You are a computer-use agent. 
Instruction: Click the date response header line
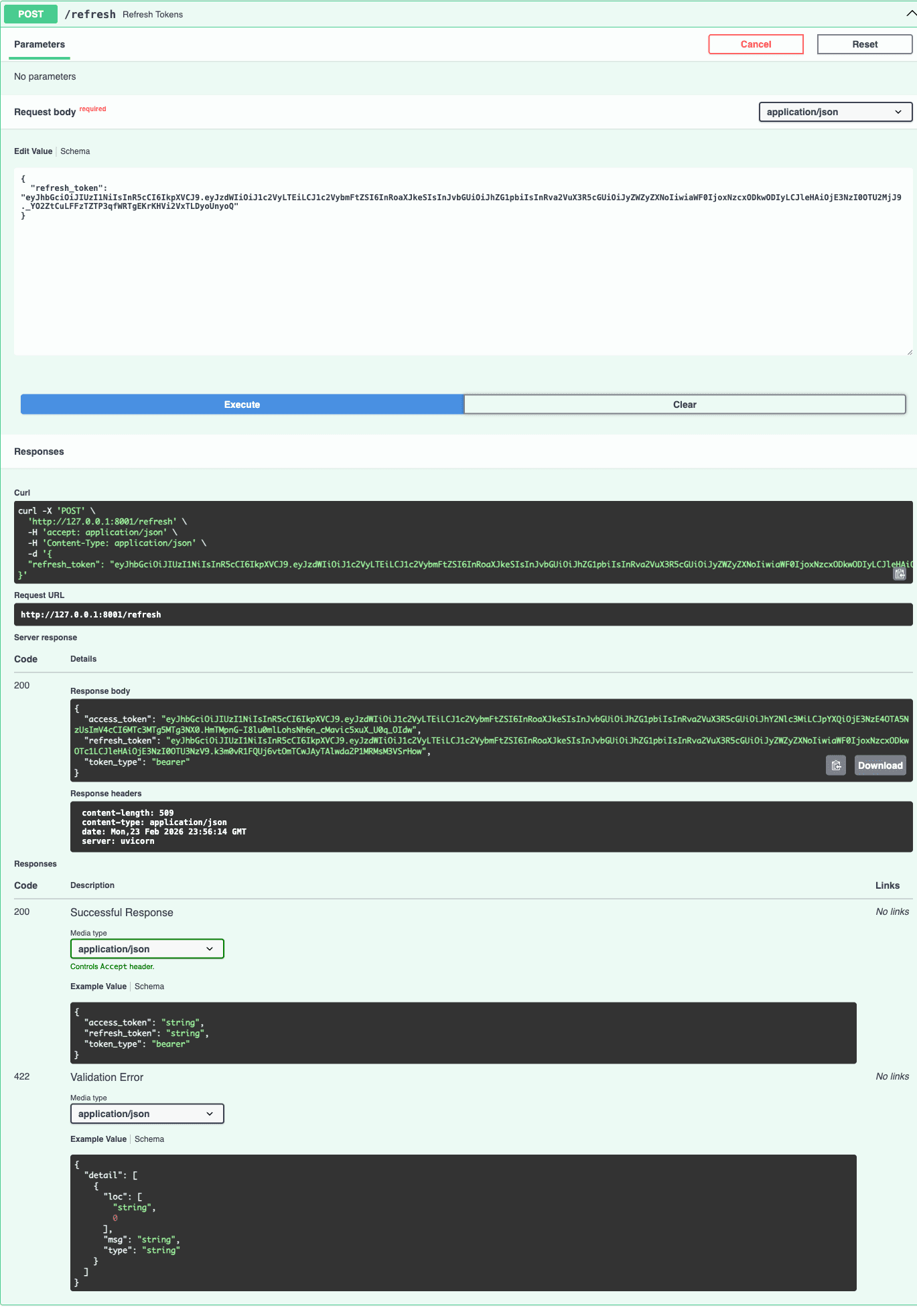point(164,832)
